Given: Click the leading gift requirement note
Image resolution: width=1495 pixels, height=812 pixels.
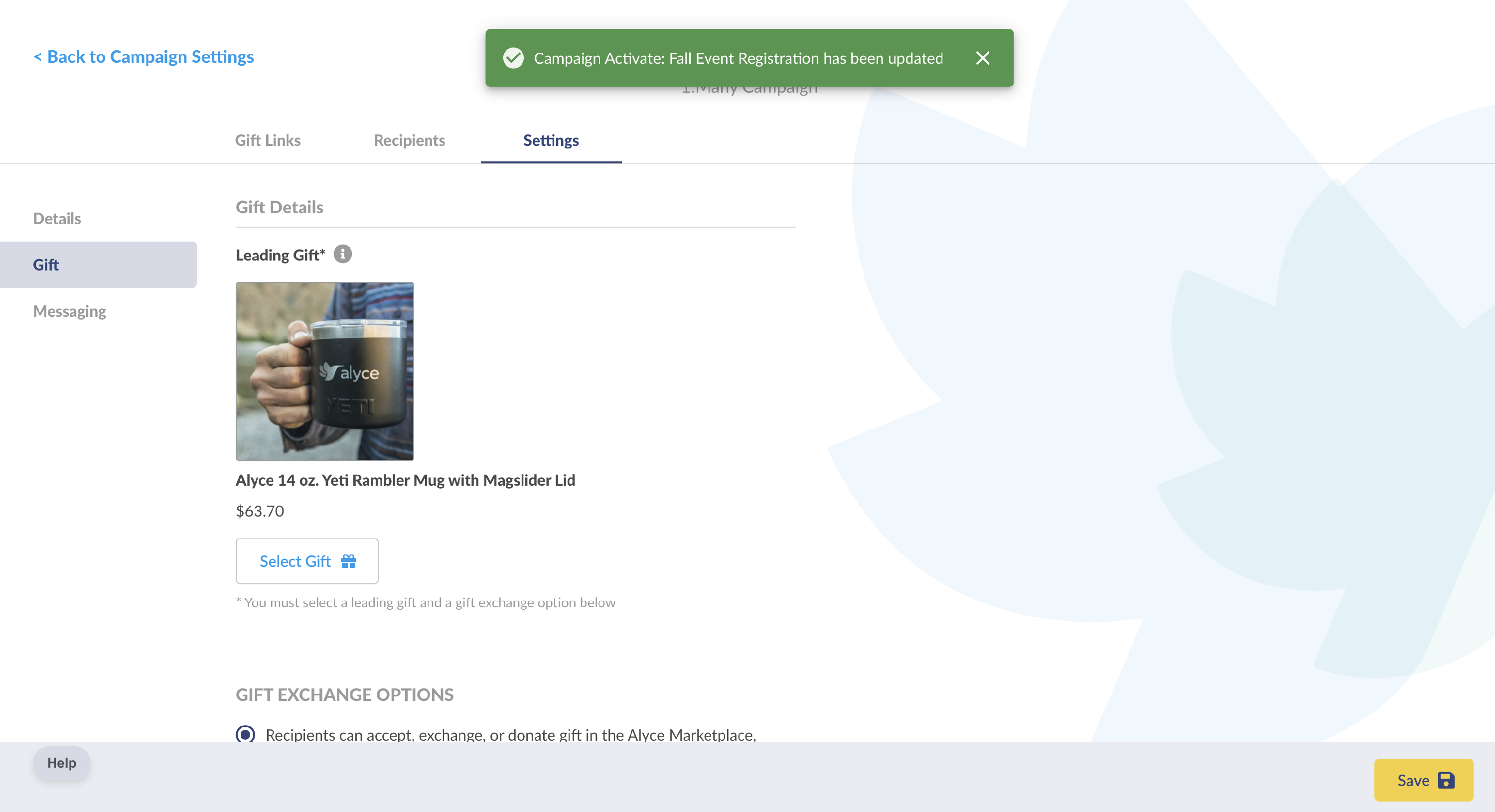Looking at the screenshot, I should click(426, 603).
